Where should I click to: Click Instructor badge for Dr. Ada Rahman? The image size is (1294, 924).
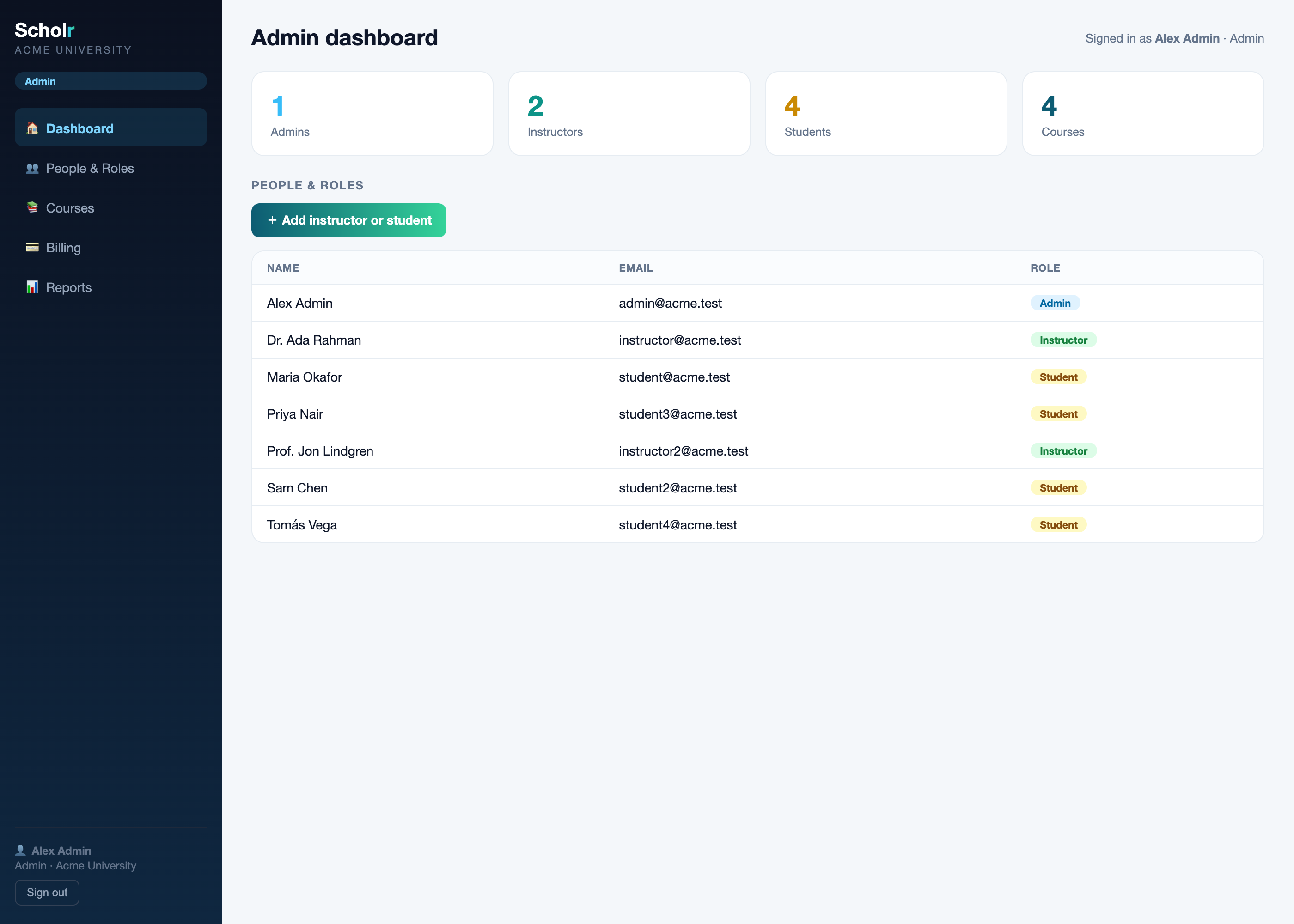point(1063,340)
